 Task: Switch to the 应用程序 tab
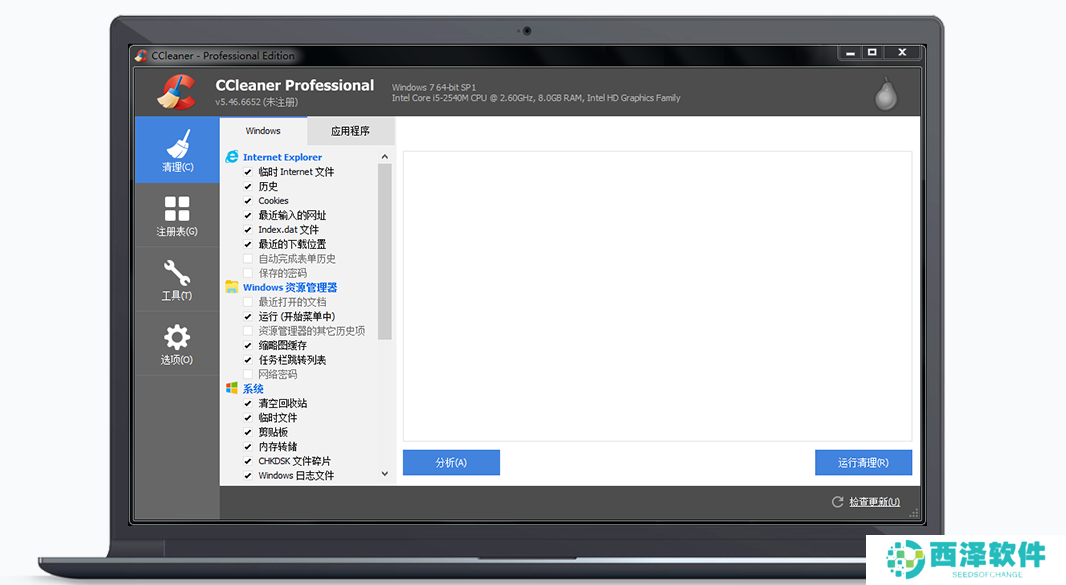click(x=350, y=131)
